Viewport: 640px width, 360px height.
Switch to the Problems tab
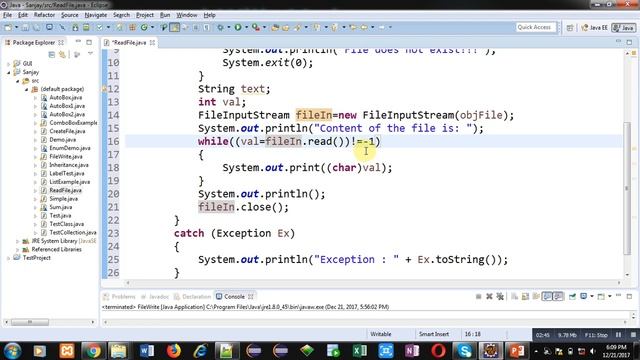tap(119, 297)
